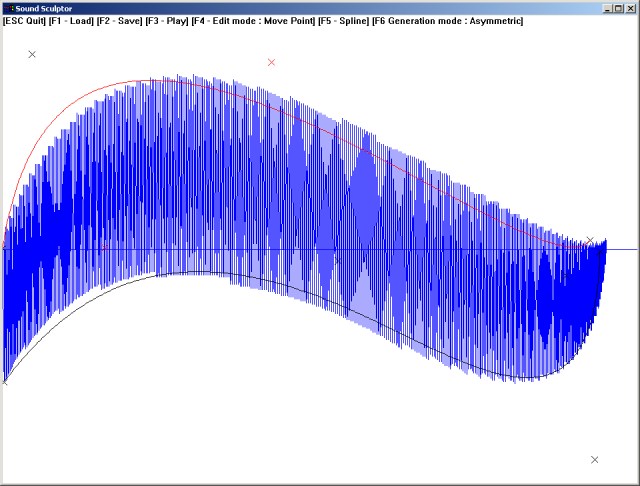Click the [F5 - Spline] label

(344, 21)
